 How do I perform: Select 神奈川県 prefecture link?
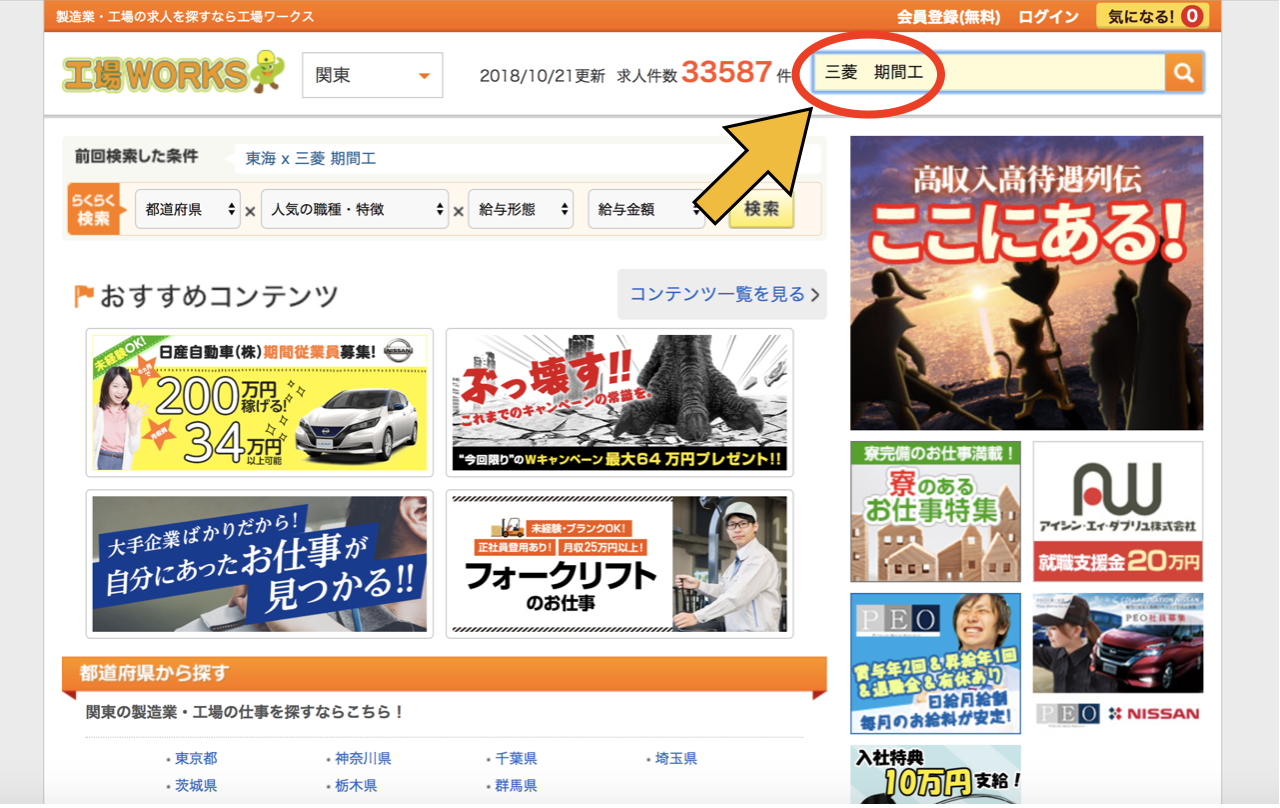[x=363, y=759]
